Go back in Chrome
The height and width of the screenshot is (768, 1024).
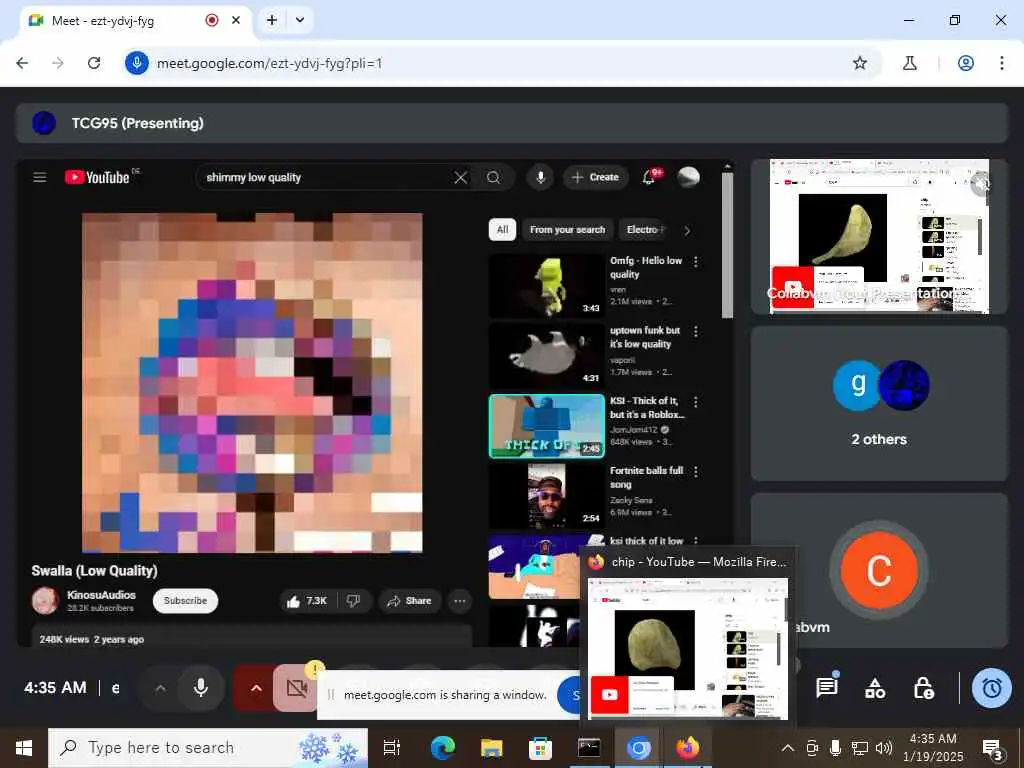pyautogui.click(x=22, y=63)
